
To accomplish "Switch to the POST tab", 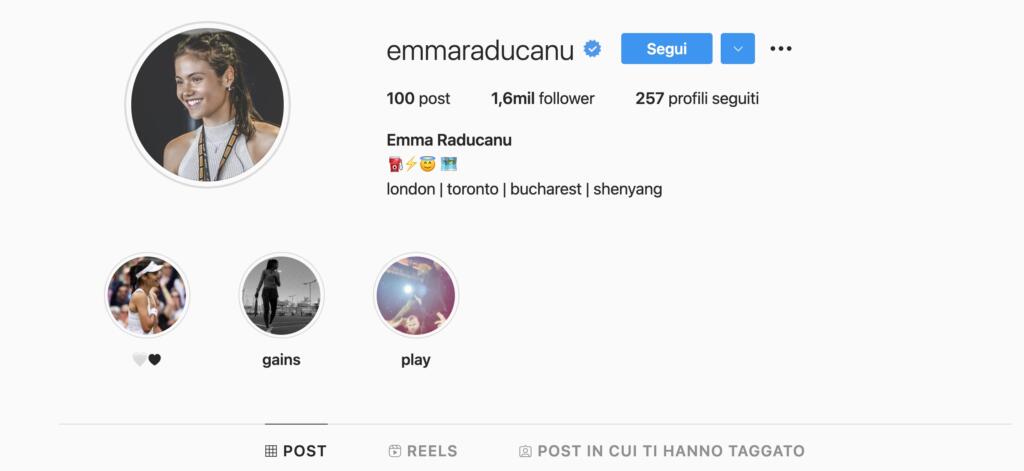I will pos(296,451).
